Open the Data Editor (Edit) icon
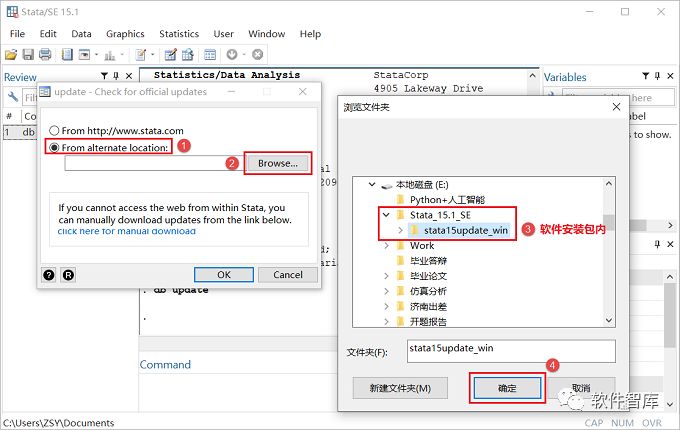The height and width of the screenshot is (430, 680). [170, 55]
